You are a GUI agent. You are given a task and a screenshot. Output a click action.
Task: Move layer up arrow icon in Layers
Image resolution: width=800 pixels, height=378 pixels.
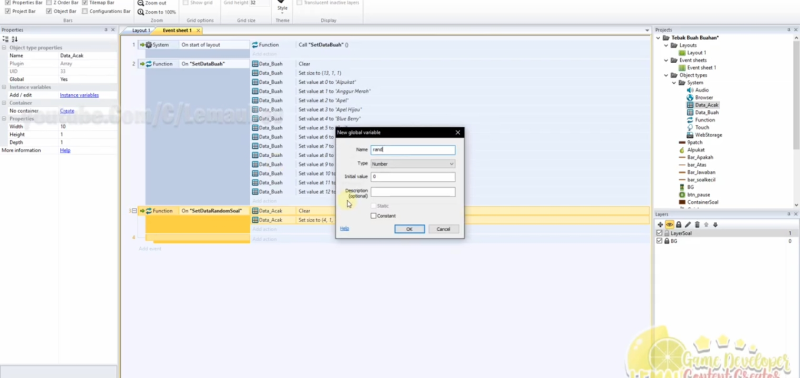706,224
